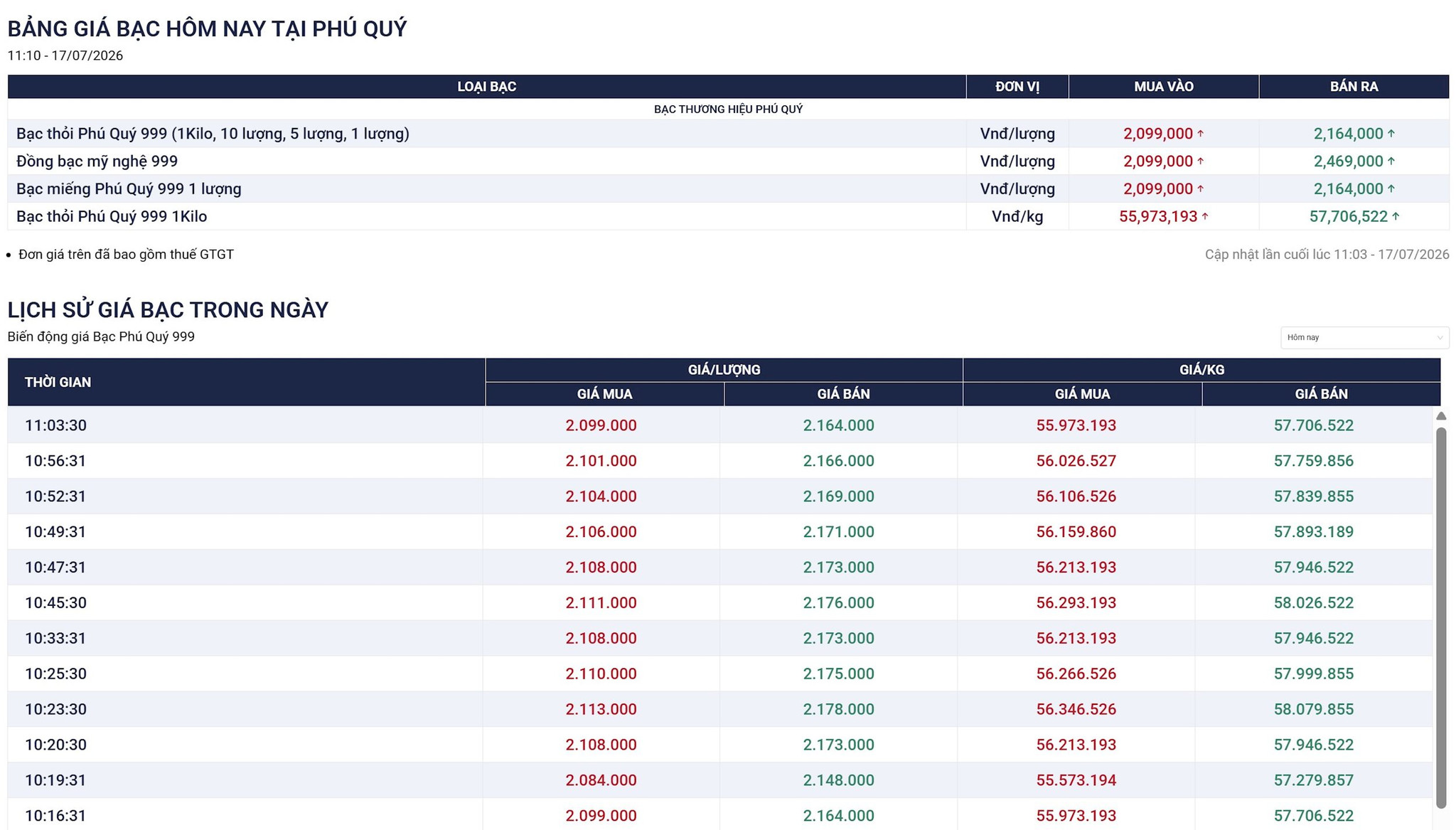This screenshot has height=830, width=1456.
Task: Click the GIÁ/KG header group
Action: click(1201, 370)
